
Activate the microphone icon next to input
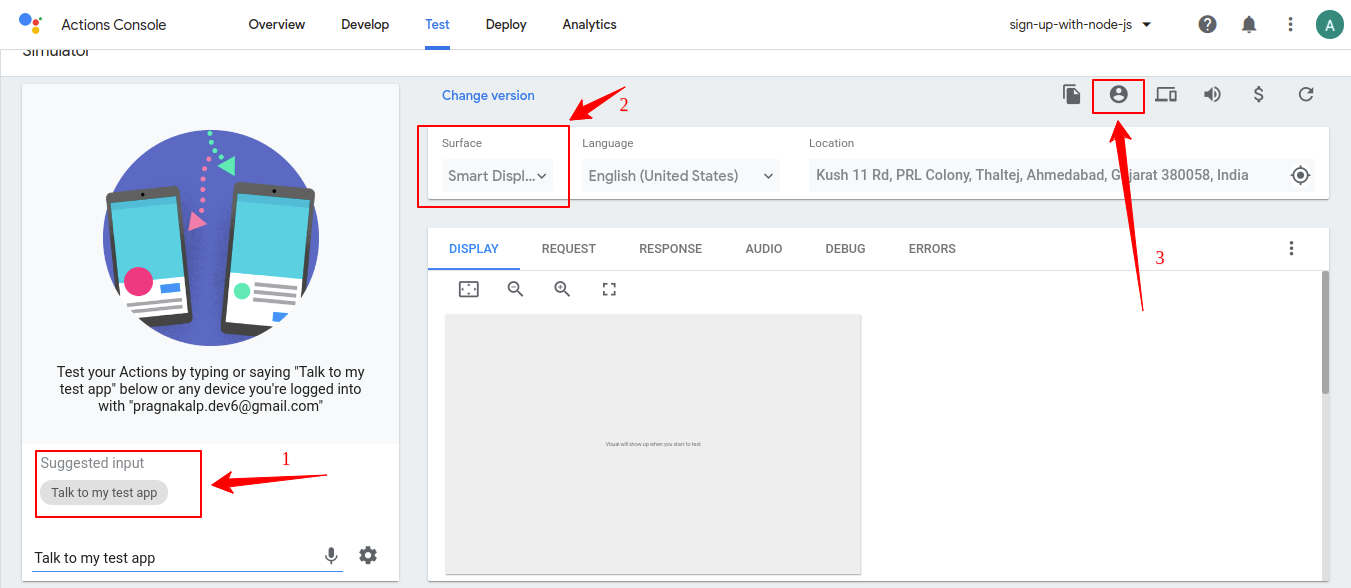331,555
